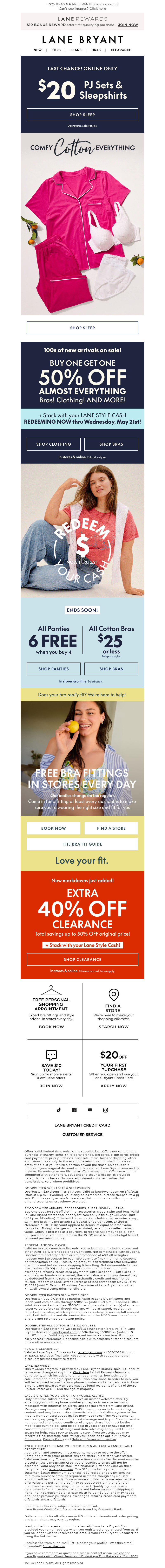165x1568 pixels.
Task: Follow the APPLY NOW credit card link
Action: pyautogui.click(x=114, y=1085)
